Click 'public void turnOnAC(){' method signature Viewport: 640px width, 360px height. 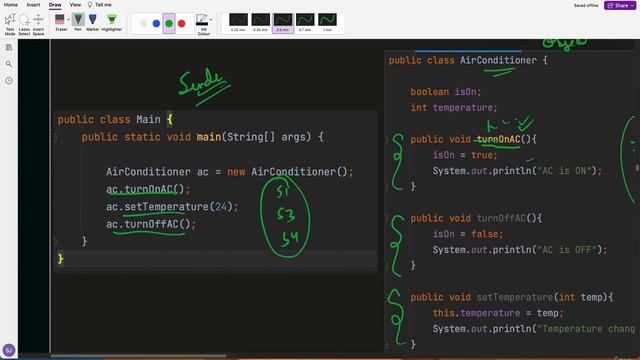click(473, 139)
